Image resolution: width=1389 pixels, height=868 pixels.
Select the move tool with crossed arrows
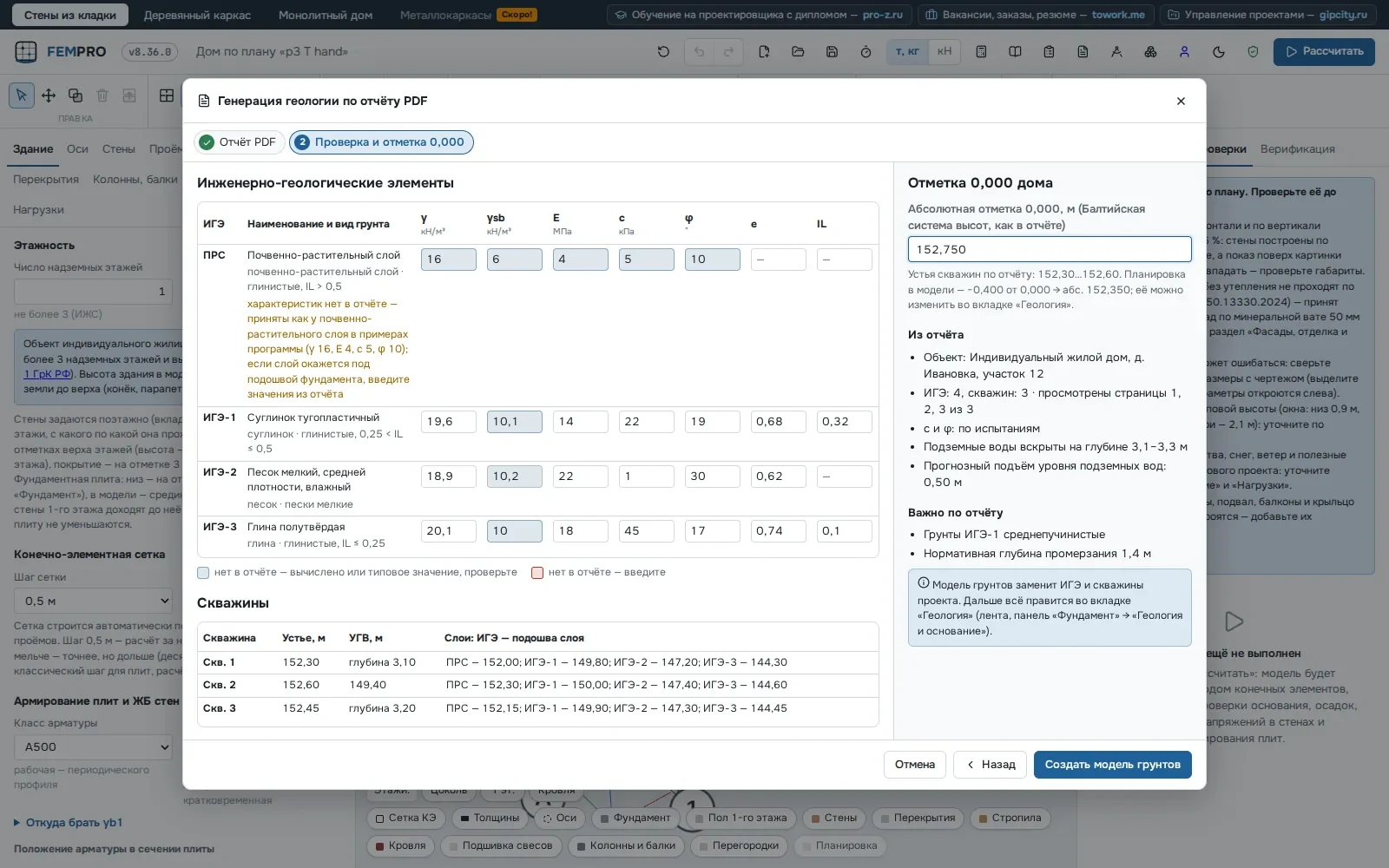pos(49,95)
